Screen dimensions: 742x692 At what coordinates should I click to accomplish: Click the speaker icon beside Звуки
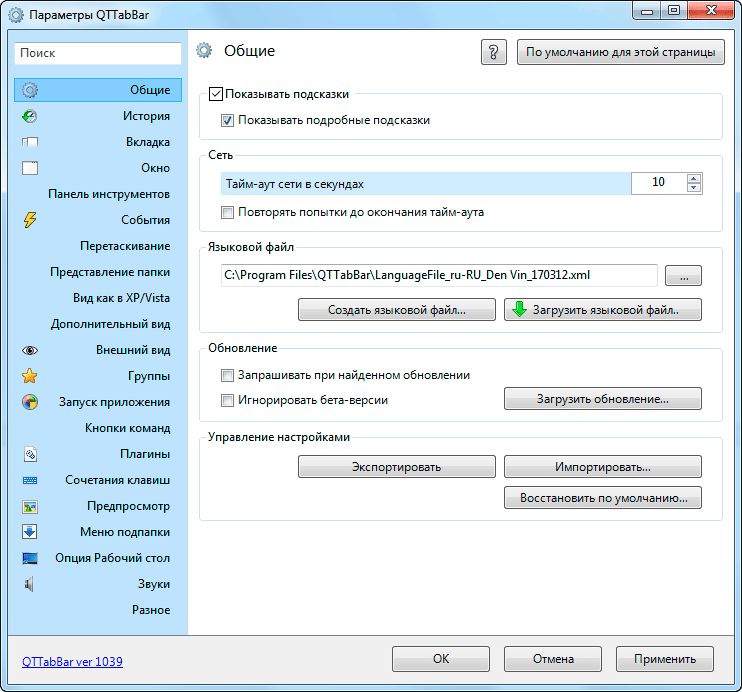(29, 584)
